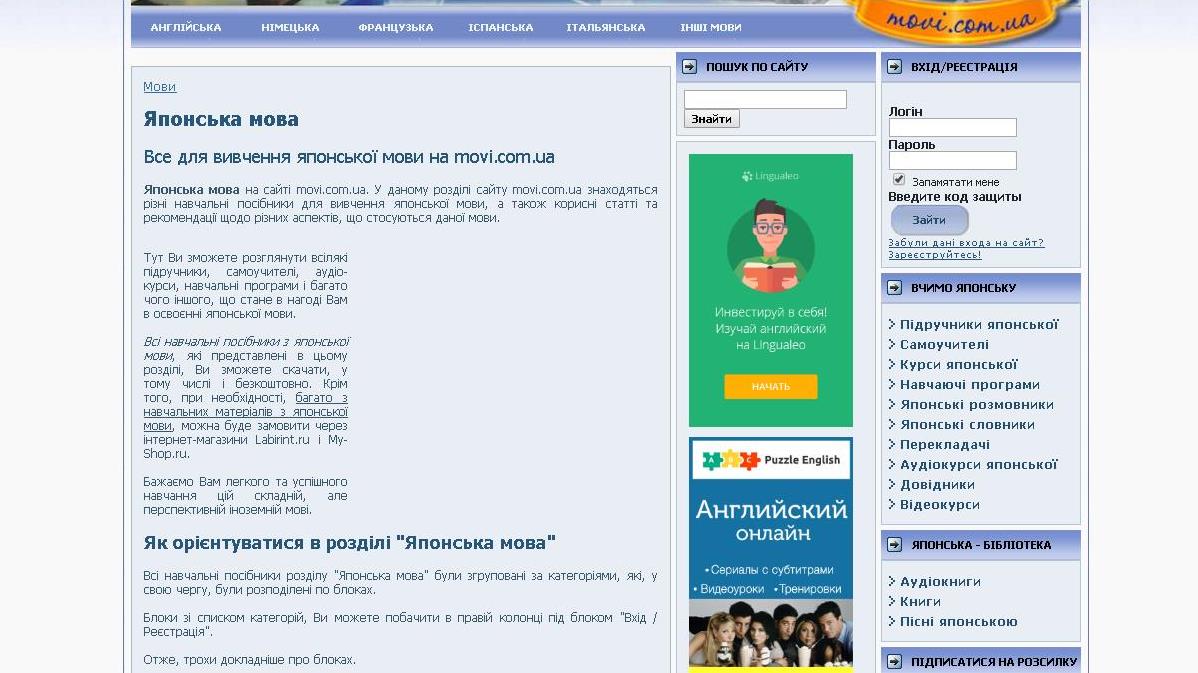Click the НАЧАТЬ button in Lingualeo ad
This screenshot has width=1198, height=673.
pyautogui.click(x=770, y=386)
